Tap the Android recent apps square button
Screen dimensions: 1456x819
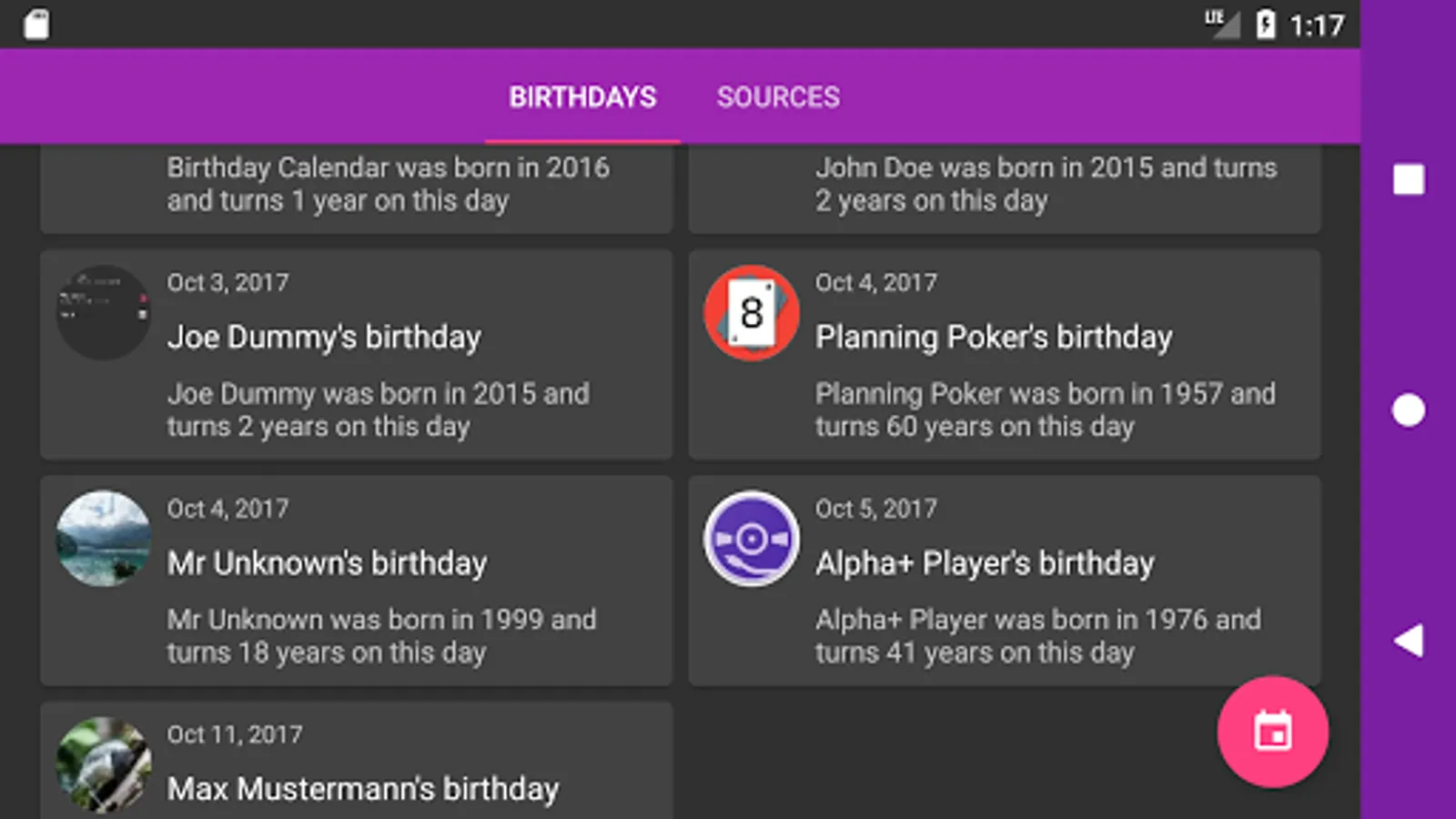coord(1408,179)
